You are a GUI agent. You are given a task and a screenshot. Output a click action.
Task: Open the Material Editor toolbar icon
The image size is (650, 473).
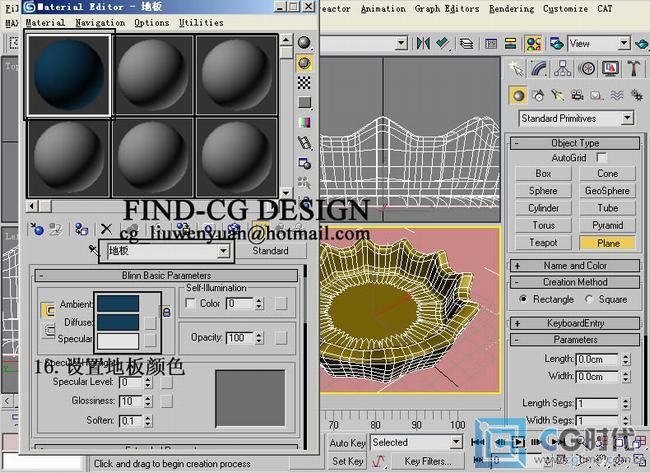point(533,43)
